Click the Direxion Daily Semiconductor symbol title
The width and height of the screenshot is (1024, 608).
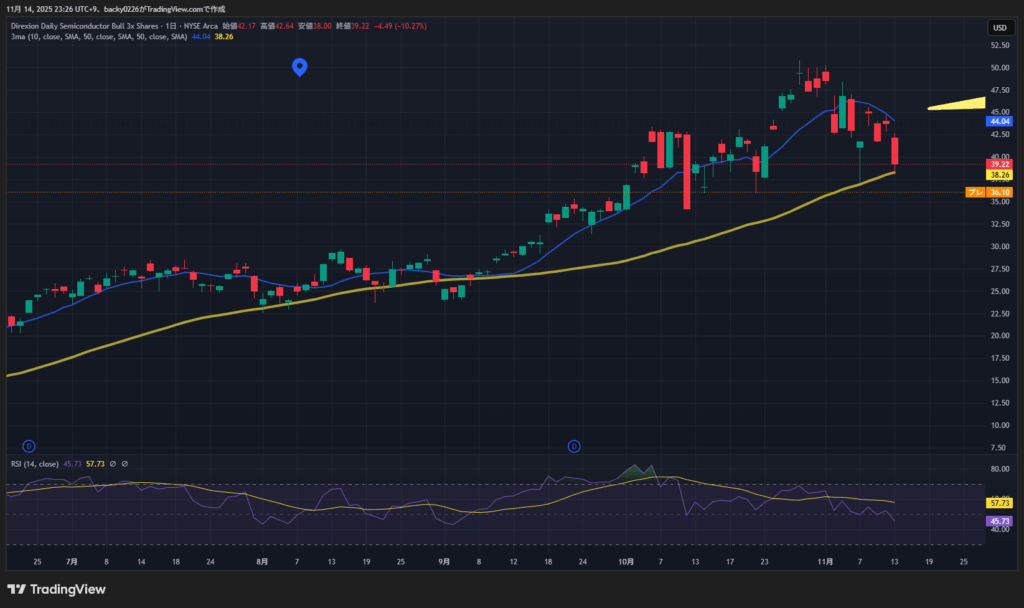pyautogui.click(x=100, y=26)
